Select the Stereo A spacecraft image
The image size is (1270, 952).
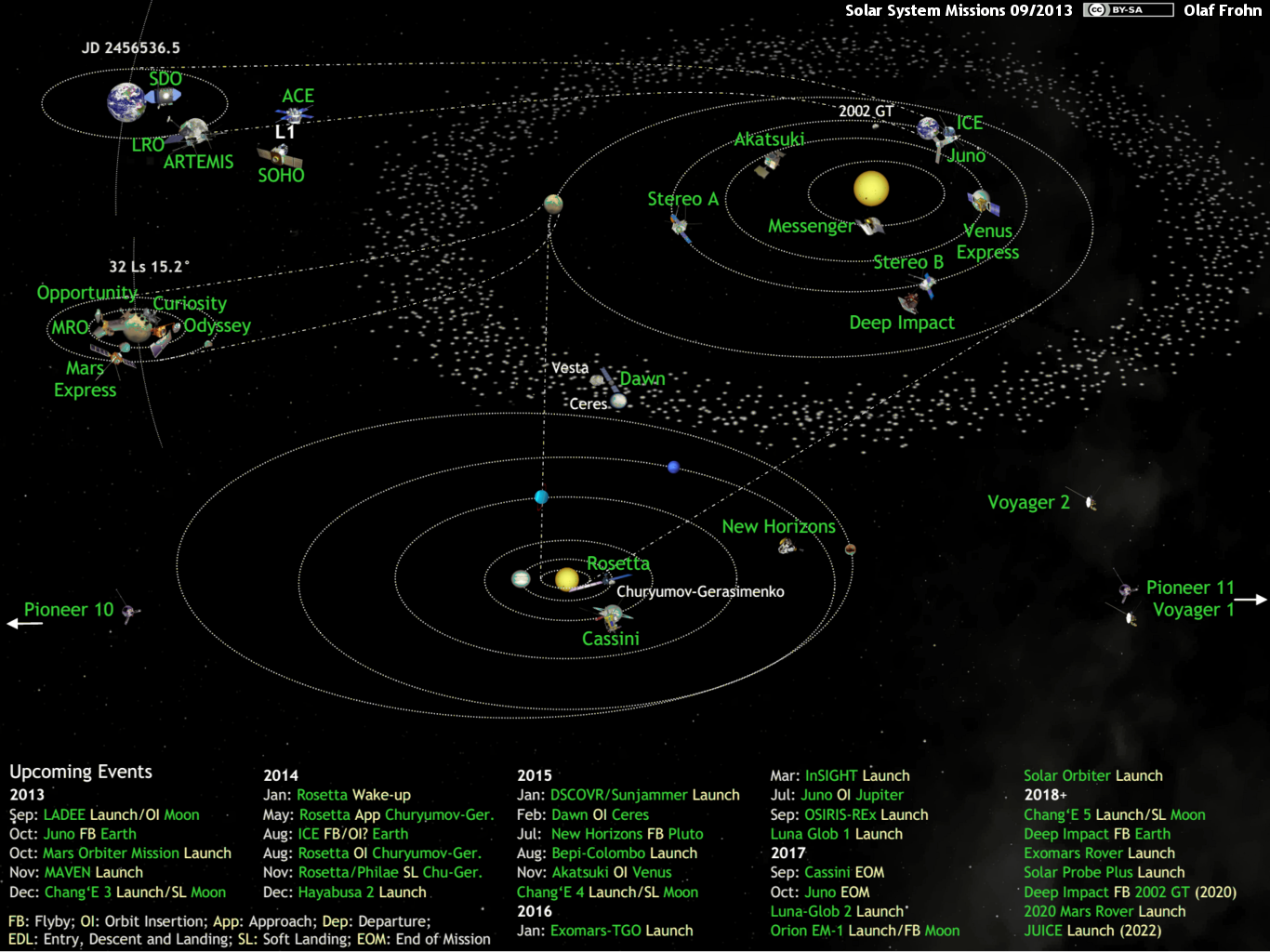(682, 227)
